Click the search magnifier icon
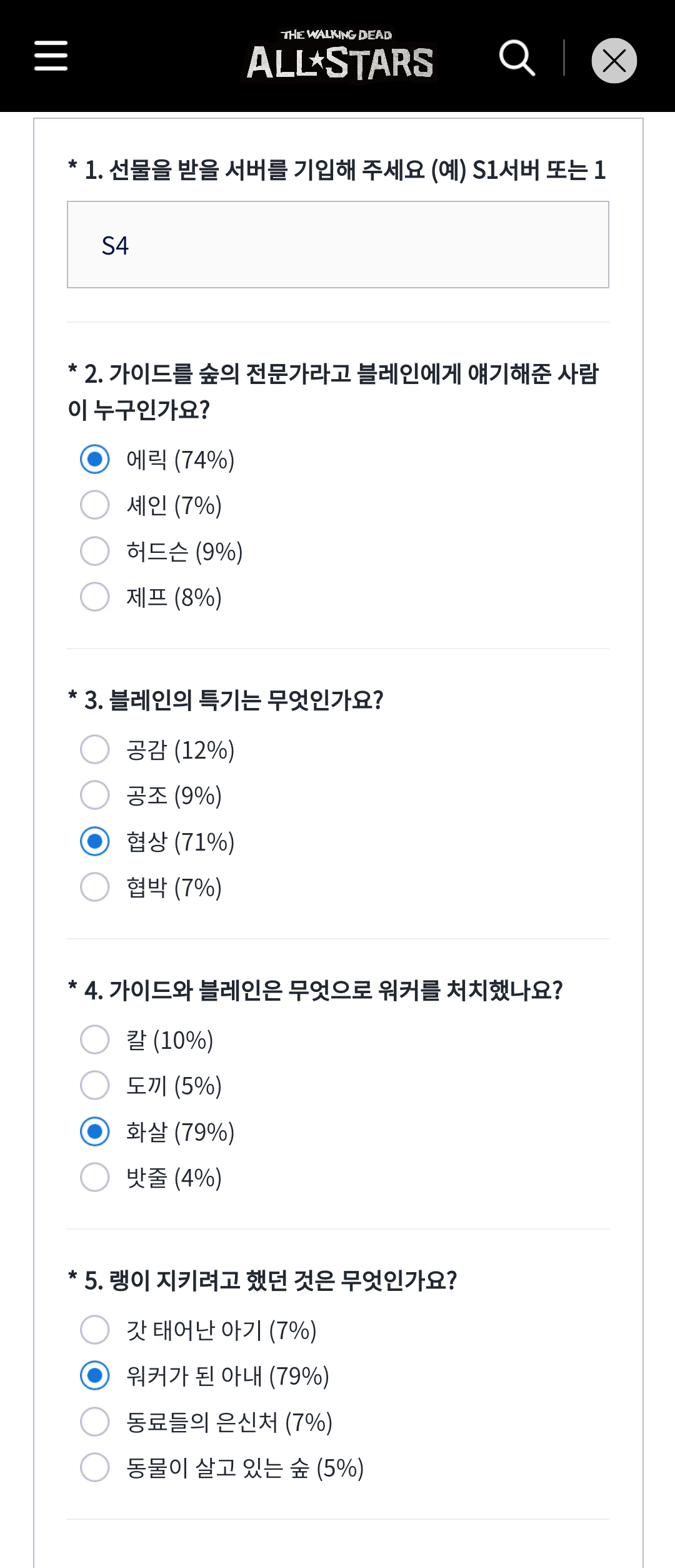 (517, 58)
